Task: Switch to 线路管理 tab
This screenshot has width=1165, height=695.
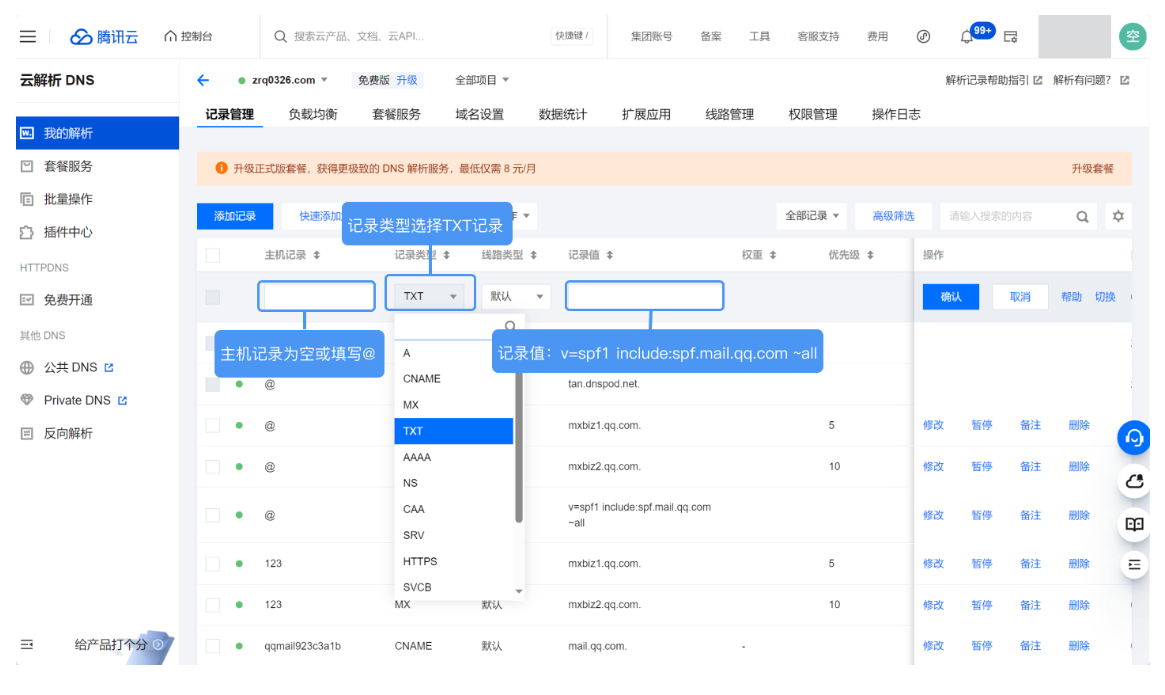Action: [729, 114]
